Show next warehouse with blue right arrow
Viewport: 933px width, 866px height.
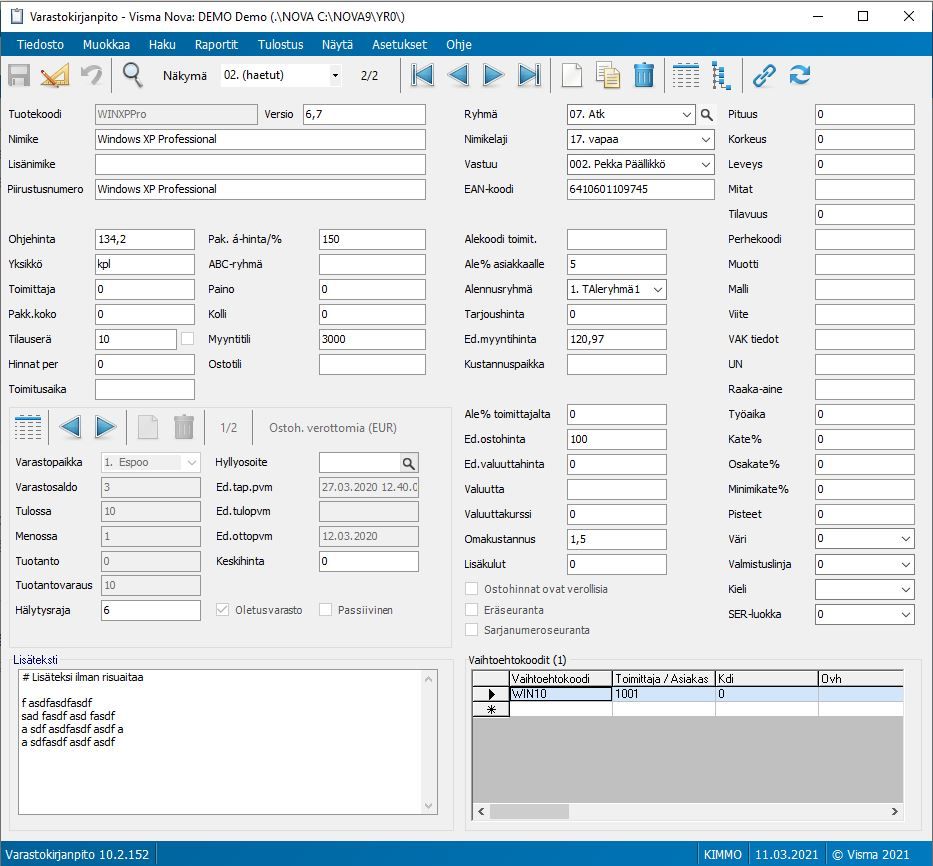[105, 428]
